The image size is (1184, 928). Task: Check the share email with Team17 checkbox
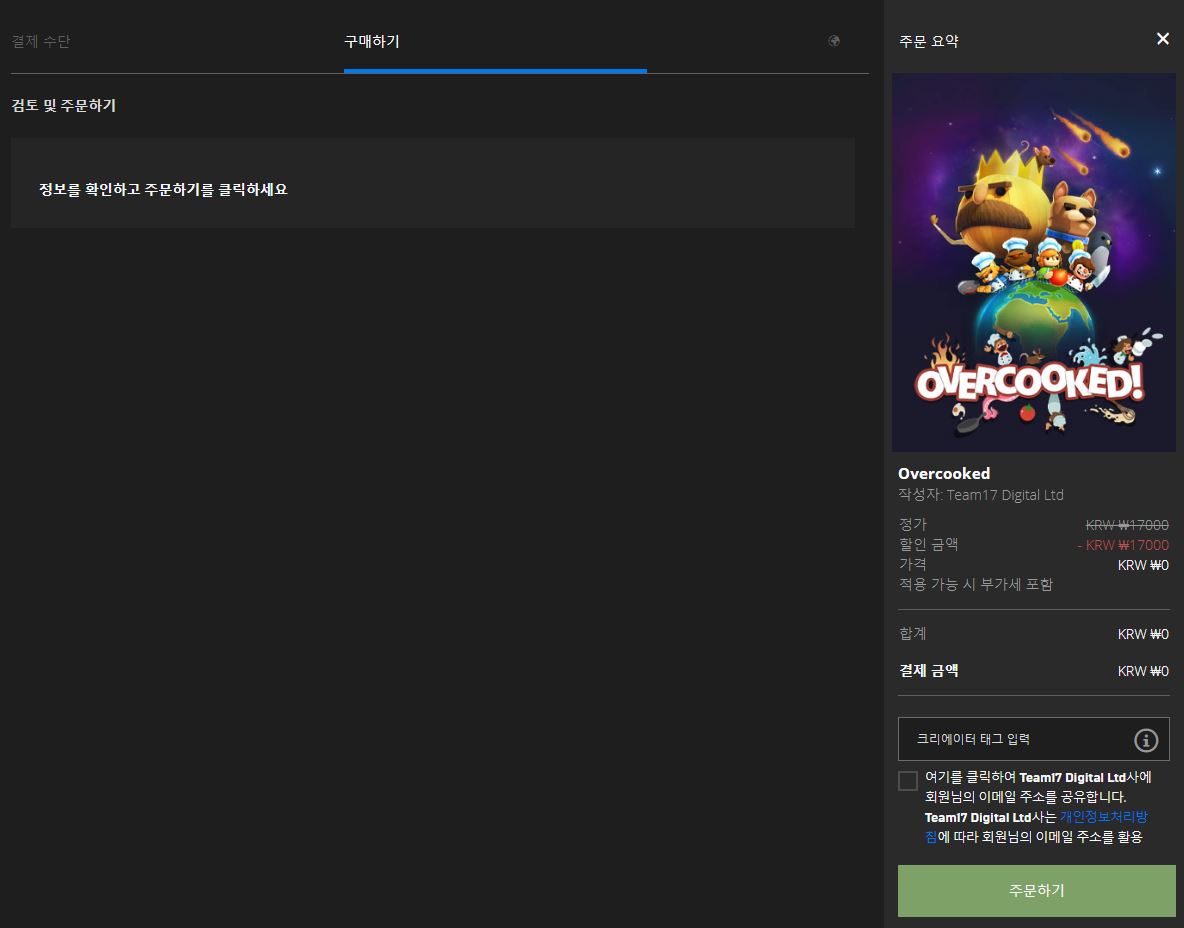(x=908, y=780)
